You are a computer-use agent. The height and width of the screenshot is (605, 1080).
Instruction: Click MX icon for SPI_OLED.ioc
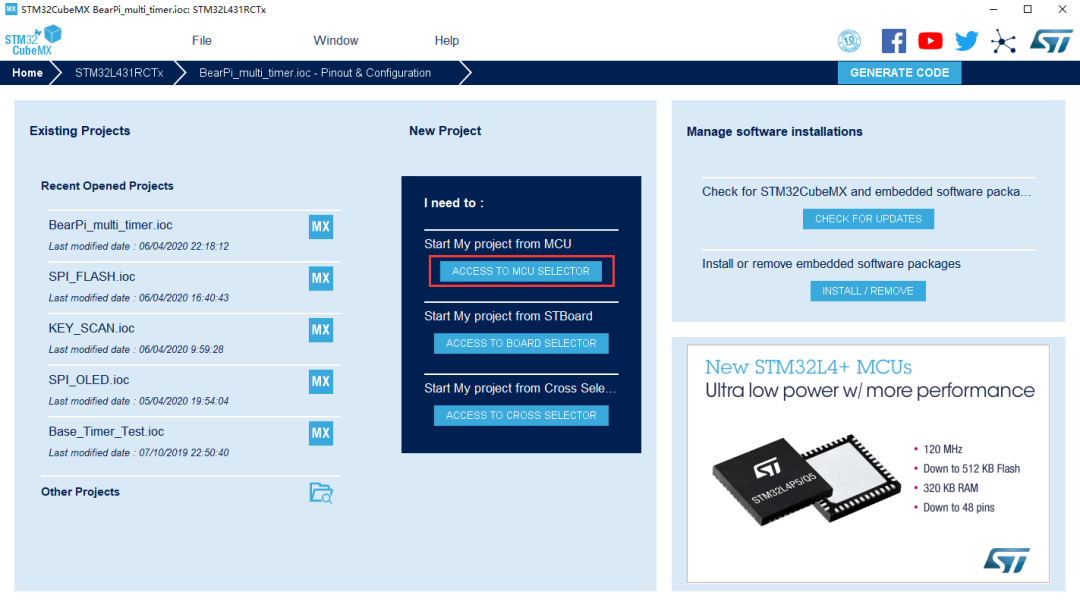pyautogui.click(x=320, y=381)
